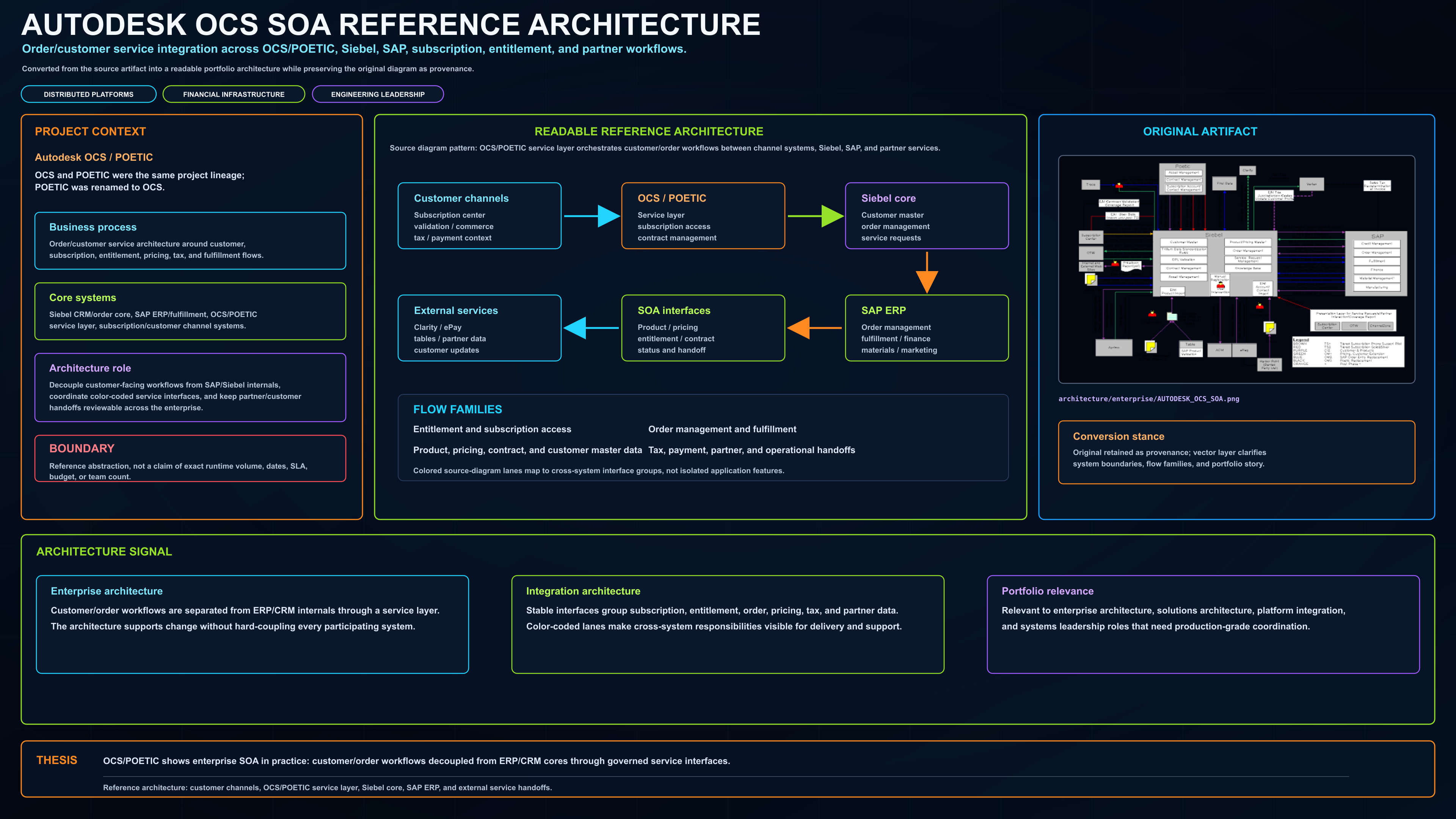1456x819 pixels.
Task: Click 'Stable interfaces group subscription' sentence
Action: click(712, 611)
